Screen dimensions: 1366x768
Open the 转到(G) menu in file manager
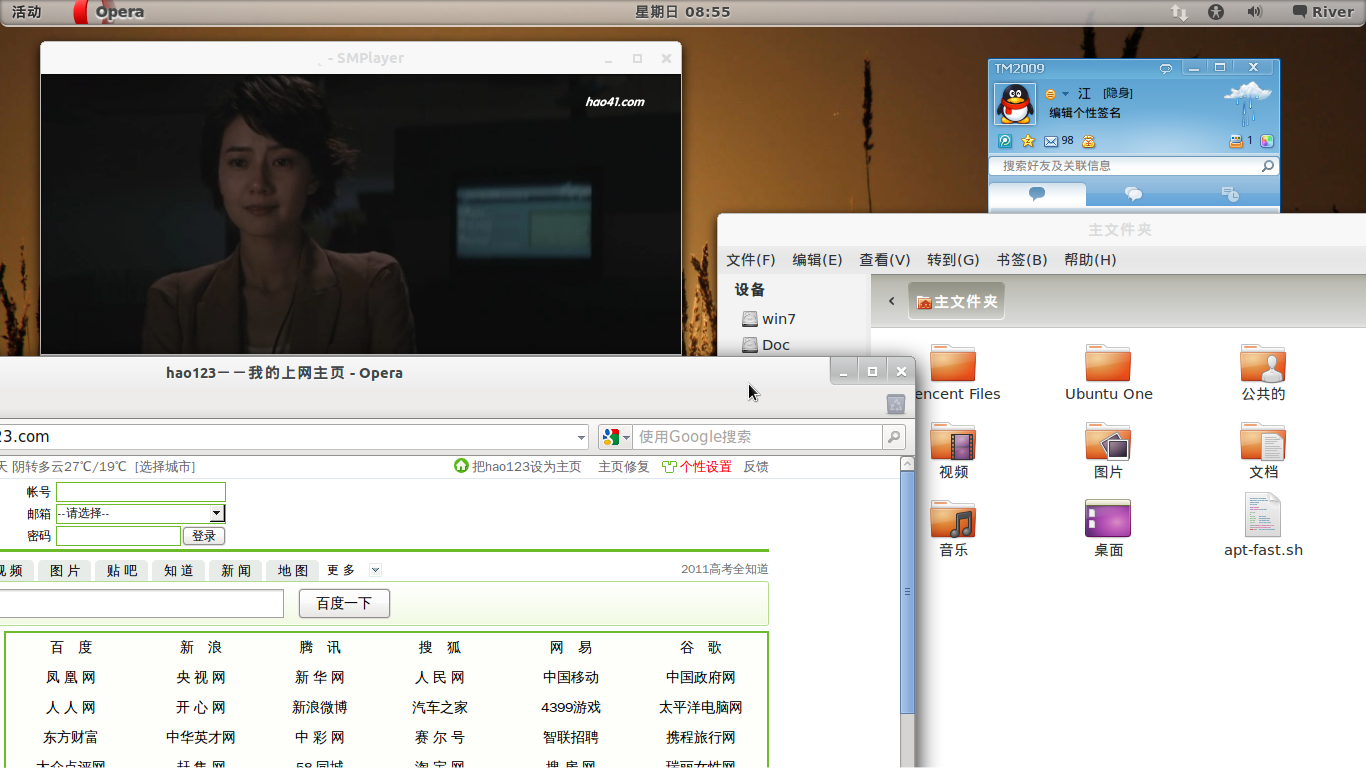[953, 260]
